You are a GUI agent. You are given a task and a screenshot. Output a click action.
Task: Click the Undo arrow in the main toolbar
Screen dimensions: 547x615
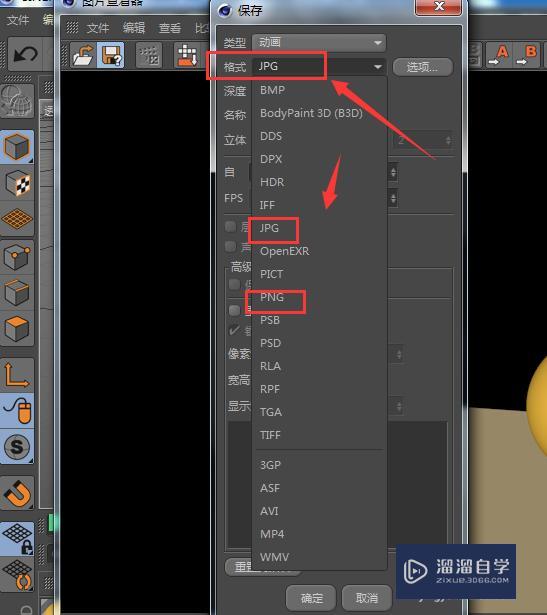click(26, 54)
